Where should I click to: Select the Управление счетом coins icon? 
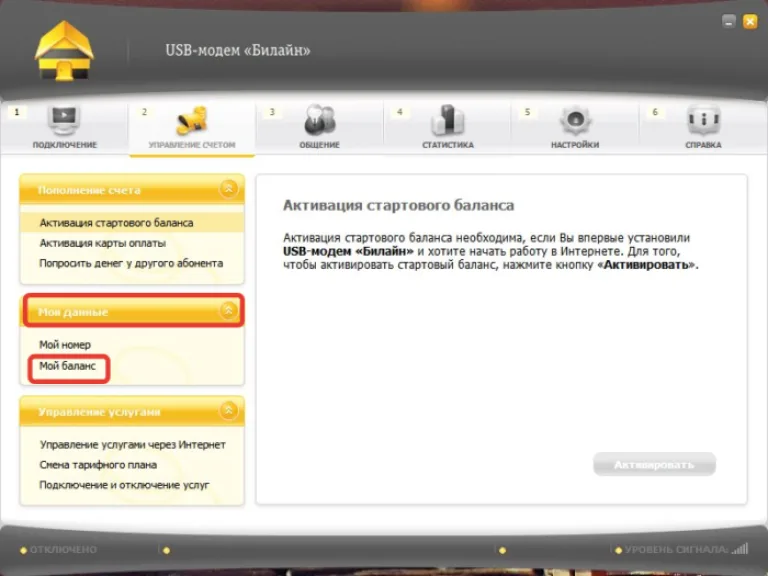[192, 121]
